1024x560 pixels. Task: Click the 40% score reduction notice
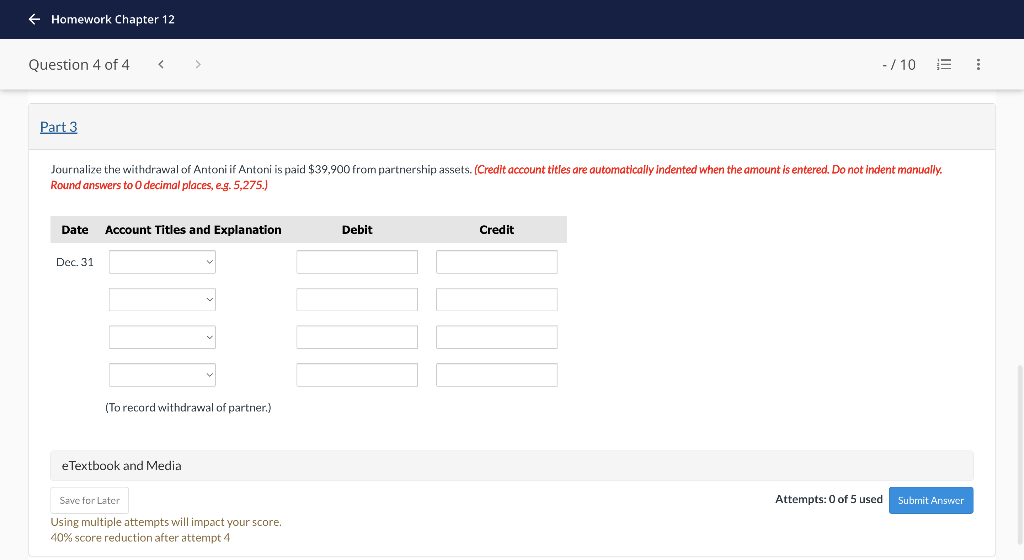[140, 538]
